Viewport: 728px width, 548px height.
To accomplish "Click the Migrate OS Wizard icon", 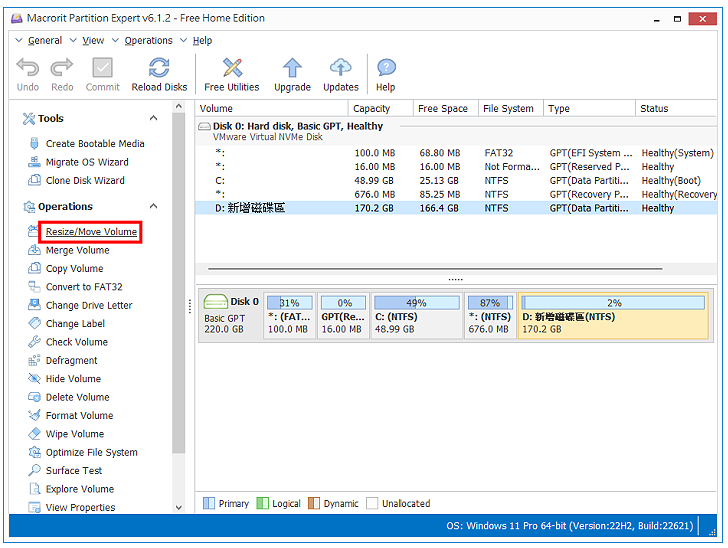I will tap(34, 162).
